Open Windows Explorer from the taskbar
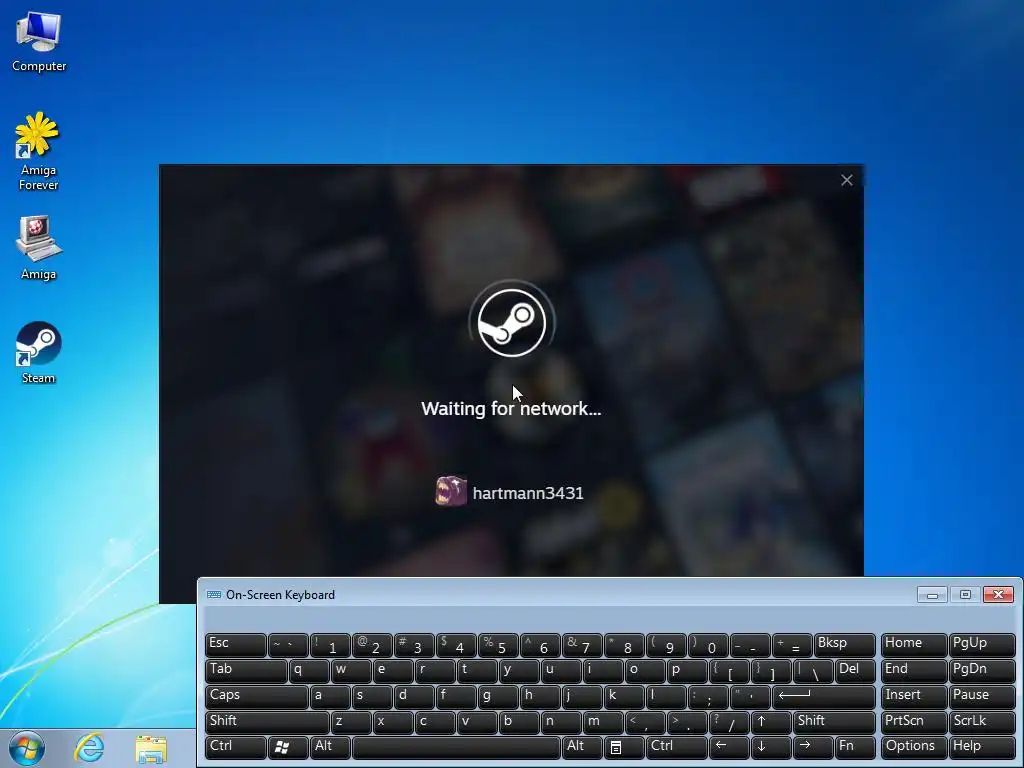Viewport: 1024px width, 768px height. [151, 748]
